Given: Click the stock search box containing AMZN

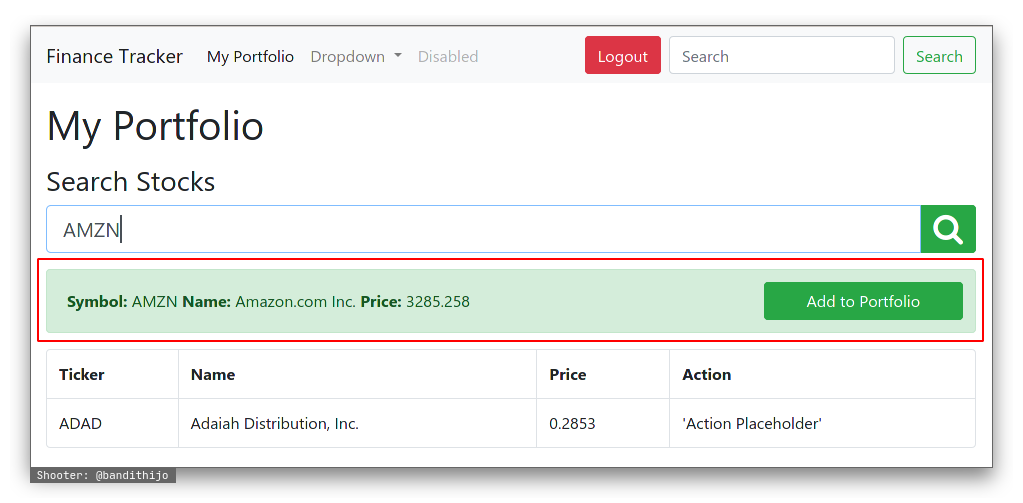Looking at the screenshot, I should (x=482, y=229).
